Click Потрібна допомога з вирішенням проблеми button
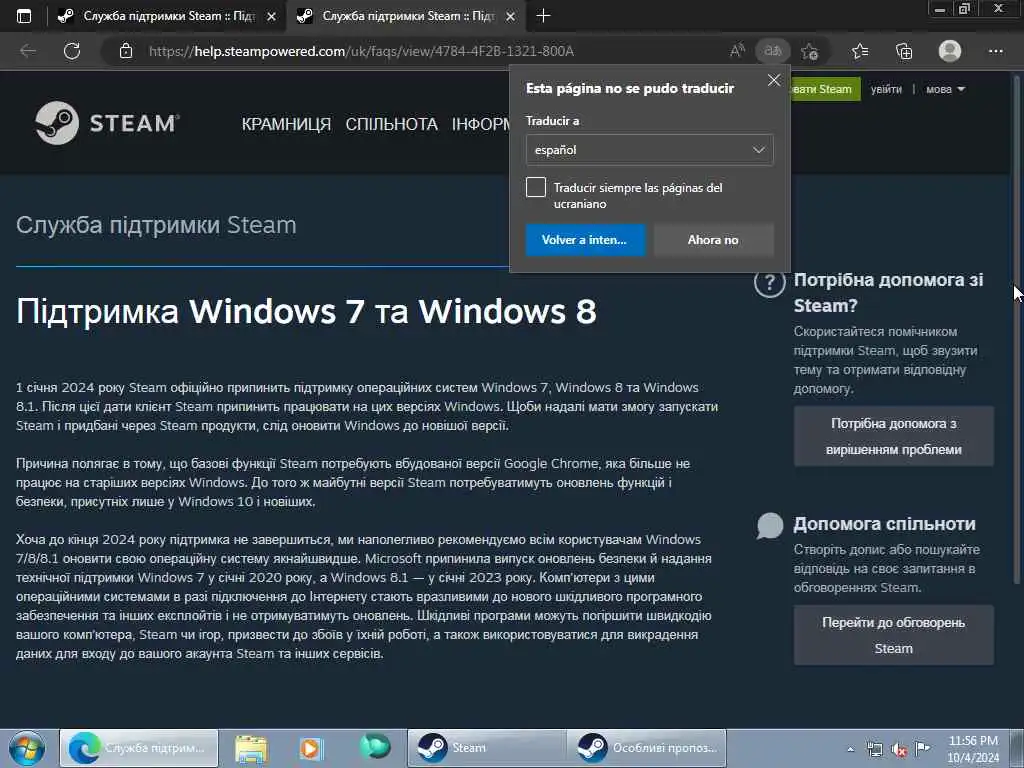The height and width of the screenshot is (768, 1024). tap(893, 436)
